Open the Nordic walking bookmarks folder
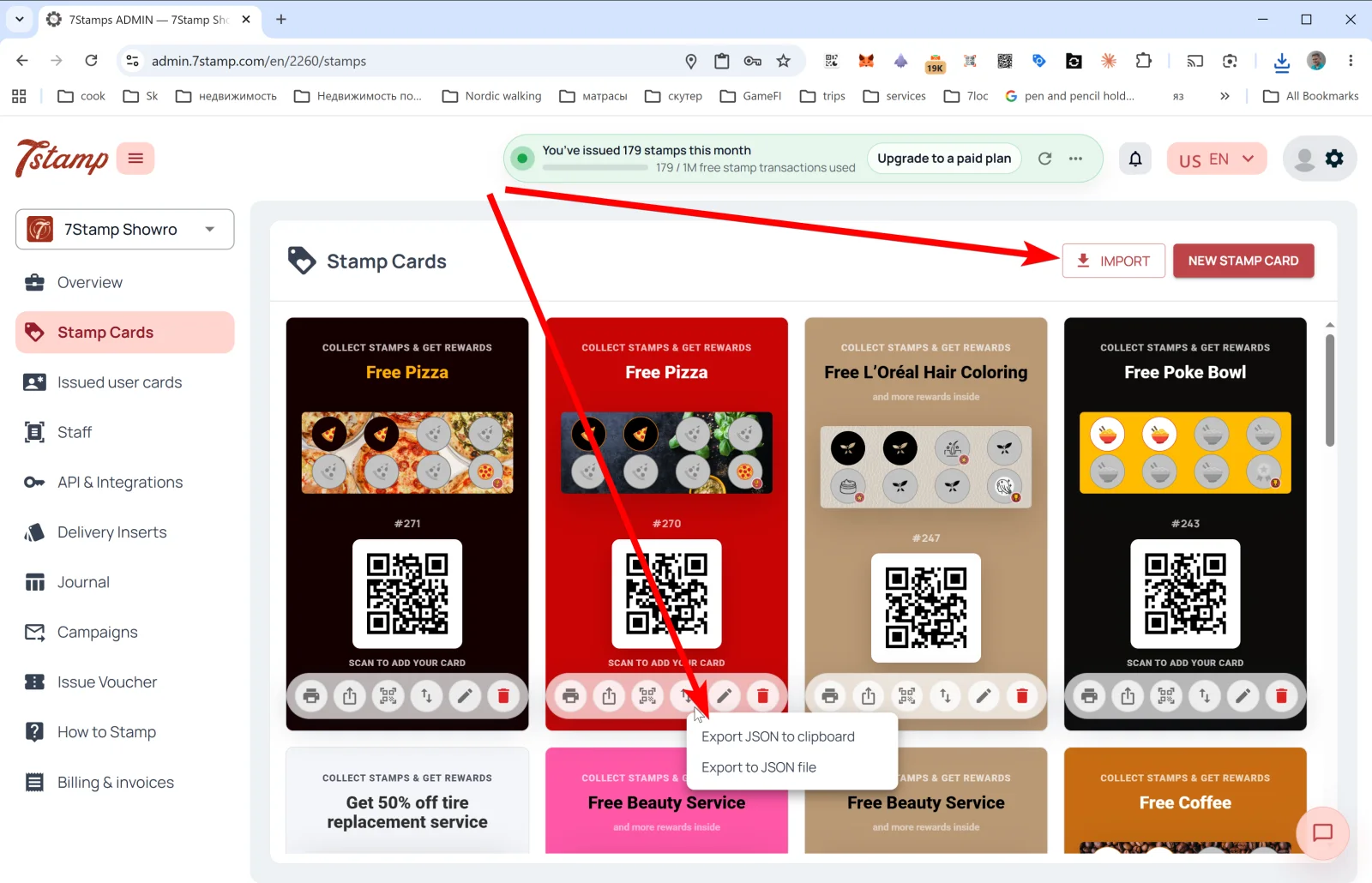The image size is (1372, 883). pos(492,96)
